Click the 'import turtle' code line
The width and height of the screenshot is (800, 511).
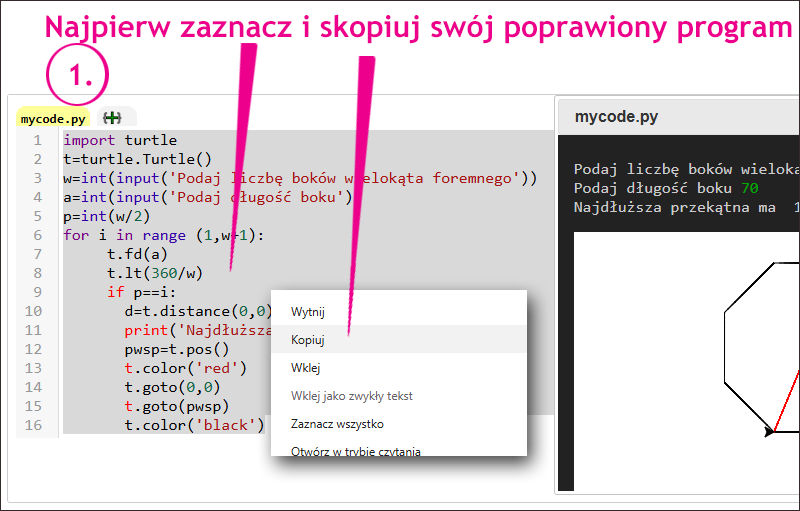pos(120,141)
